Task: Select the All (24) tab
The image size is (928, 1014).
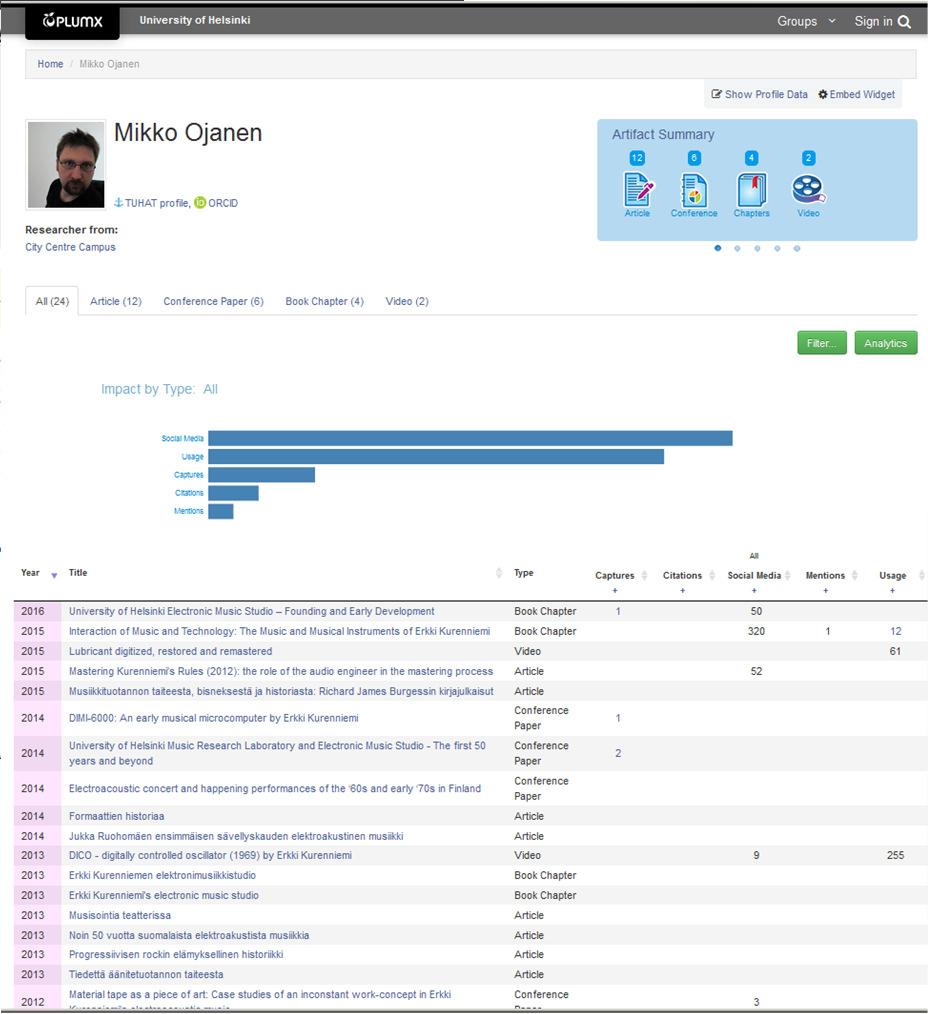Action: click(x=52, y=301)
